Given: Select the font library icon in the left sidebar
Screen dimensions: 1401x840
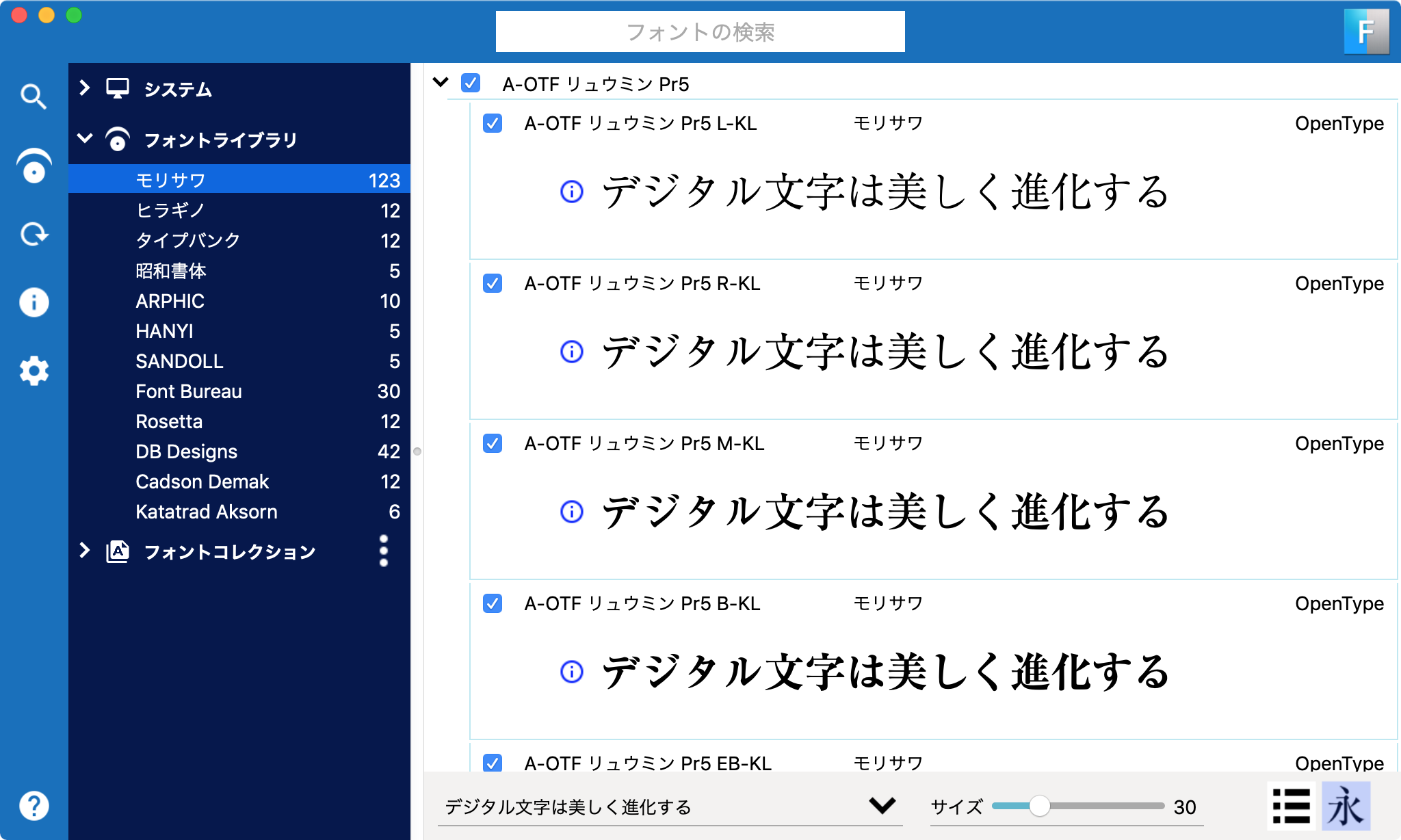Looking at the screenshot, I should (34, 166).
